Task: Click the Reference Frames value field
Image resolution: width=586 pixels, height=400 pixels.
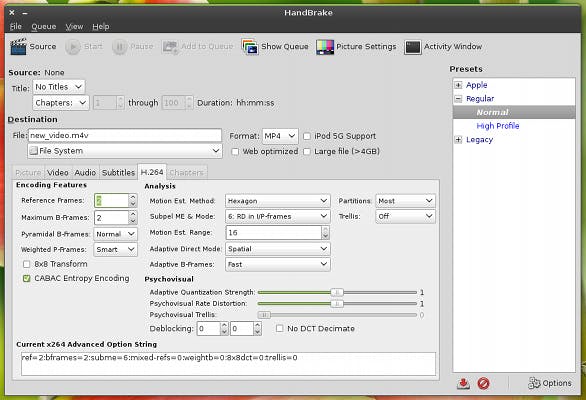Action: pos(111,201)
